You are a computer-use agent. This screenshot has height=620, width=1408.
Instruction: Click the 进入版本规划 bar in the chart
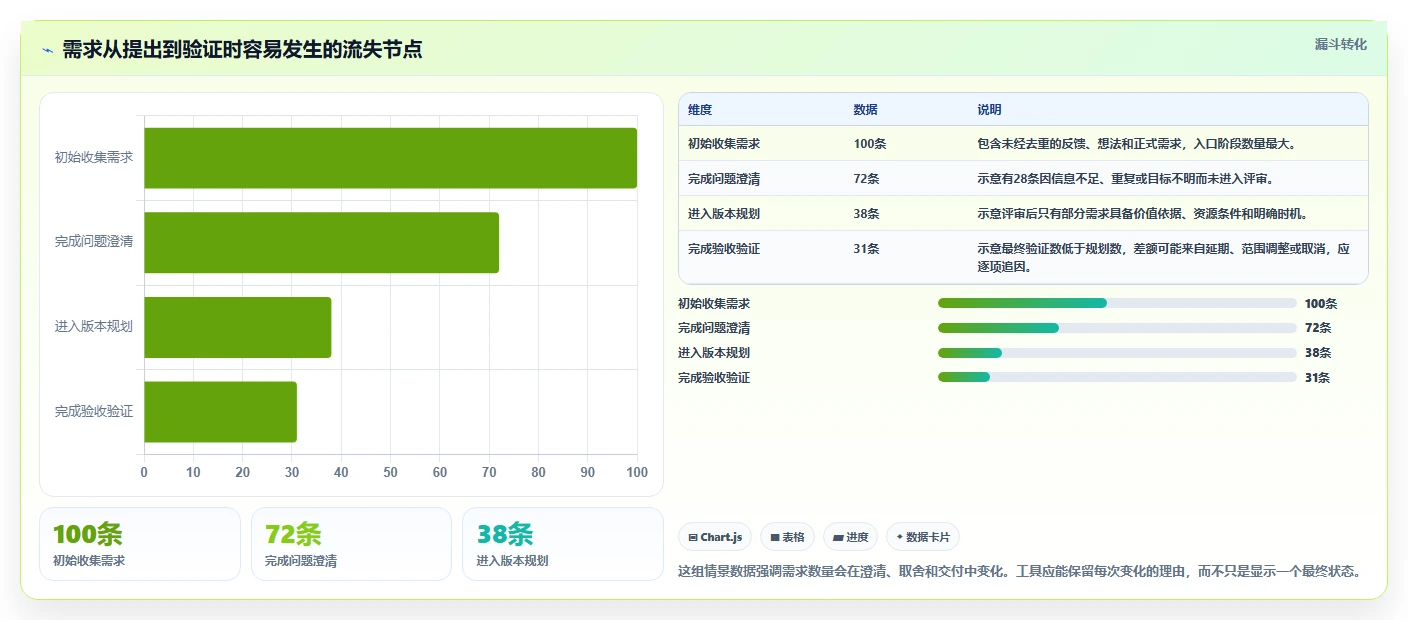tap(237, 327)
